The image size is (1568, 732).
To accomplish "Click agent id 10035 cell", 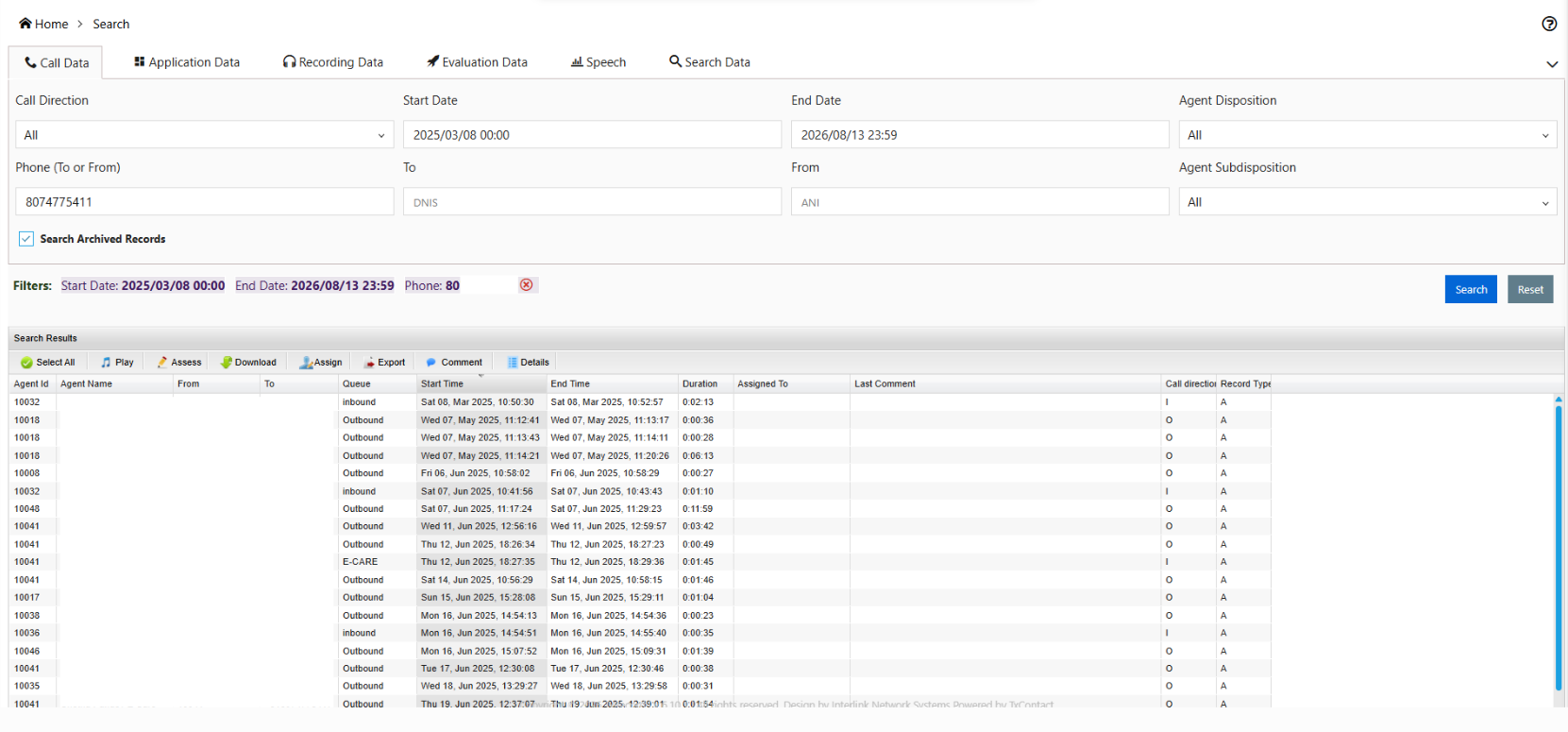I will pos(33,687).
